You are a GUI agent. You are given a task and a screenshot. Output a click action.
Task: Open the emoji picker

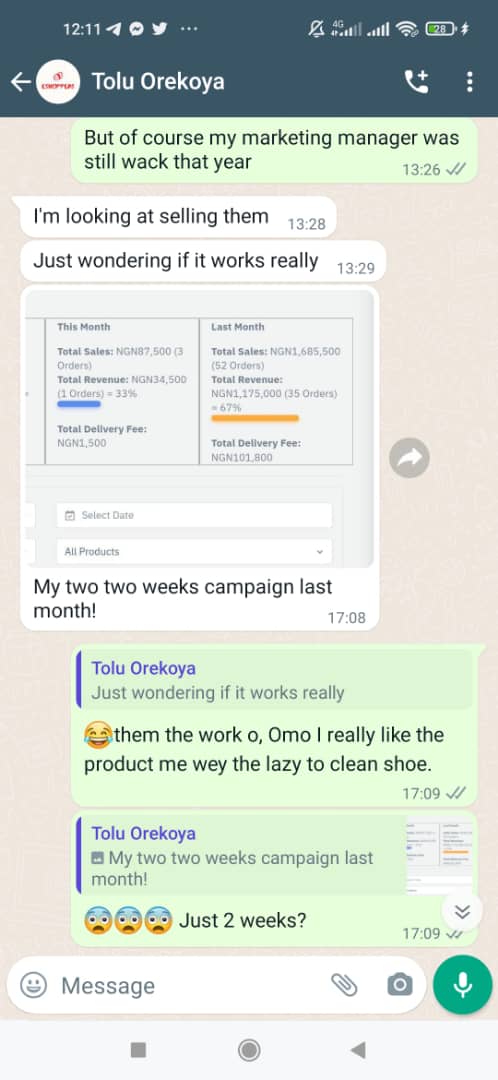pyautogui.click(x=33, y=985)
